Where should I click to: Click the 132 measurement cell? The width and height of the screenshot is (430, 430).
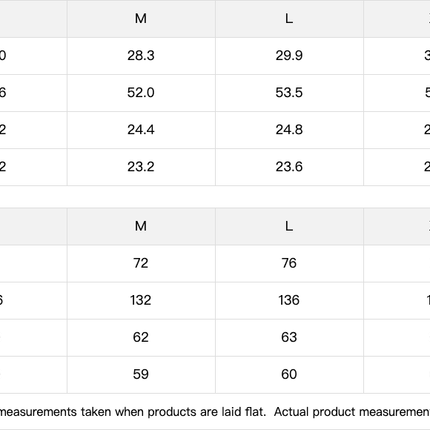(x=141, y=300)
